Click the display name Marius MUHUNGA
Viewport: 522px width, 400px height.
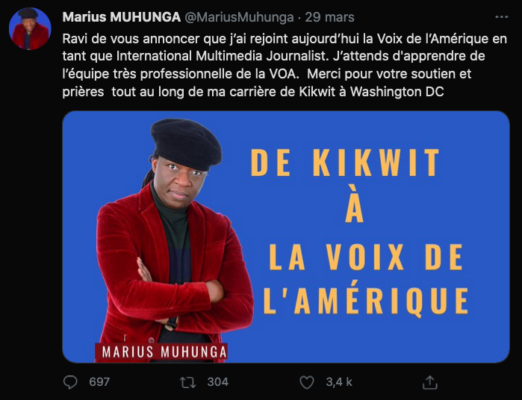click(121, 17)
